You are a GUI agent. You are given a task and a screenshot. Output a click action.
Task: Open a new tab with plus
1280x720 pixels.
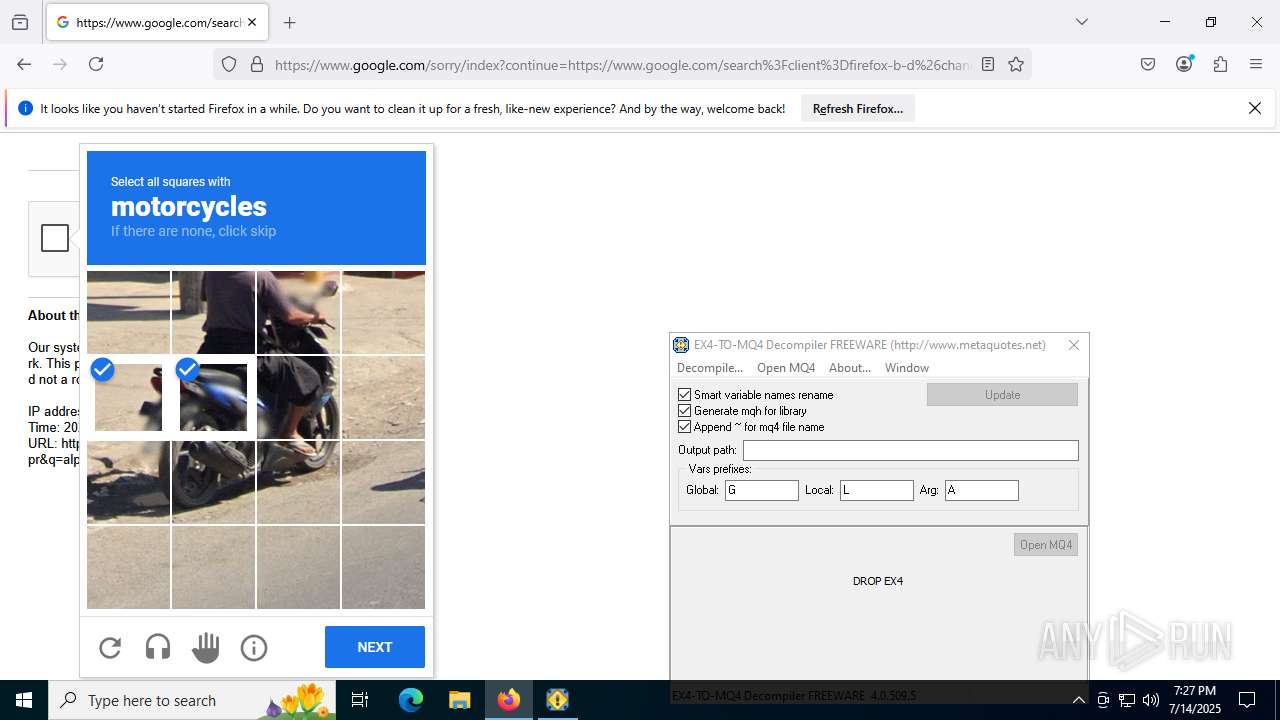(290, 22)
